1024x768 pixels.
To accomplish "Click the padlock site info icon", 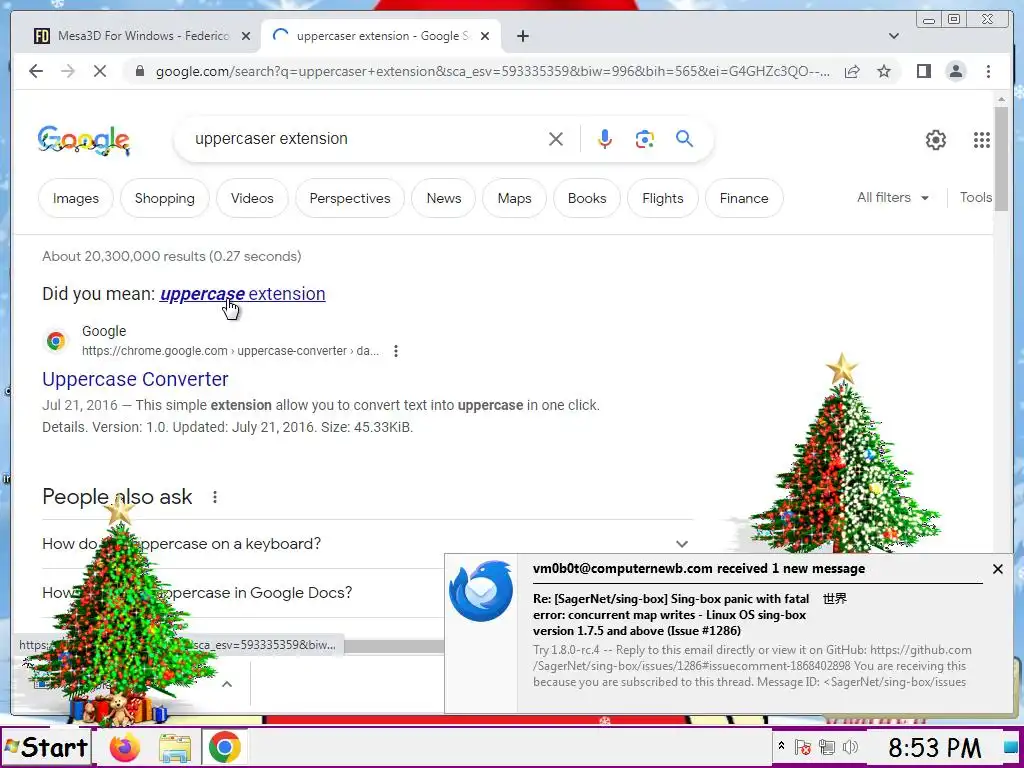I will [x=139, y=71].
